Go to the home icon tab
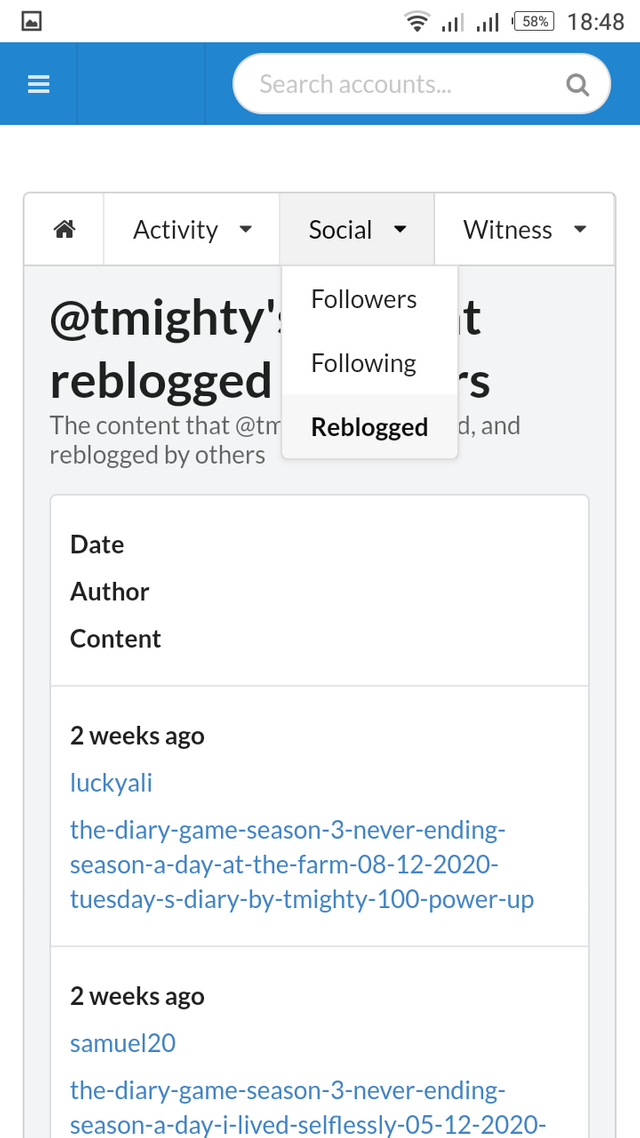The image size is (640, 1138). pos(64,230)
